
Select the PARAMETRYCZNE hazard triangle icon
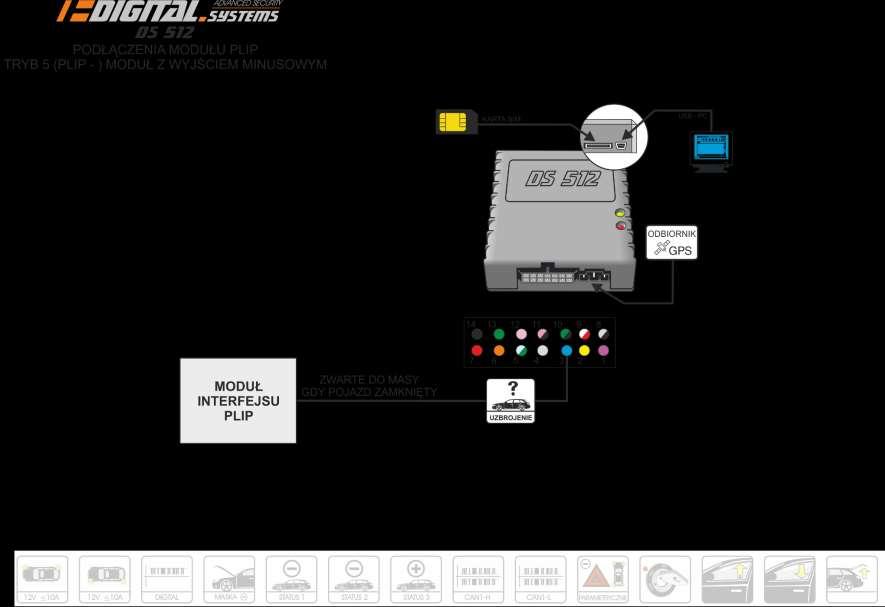tap(603, 579)
